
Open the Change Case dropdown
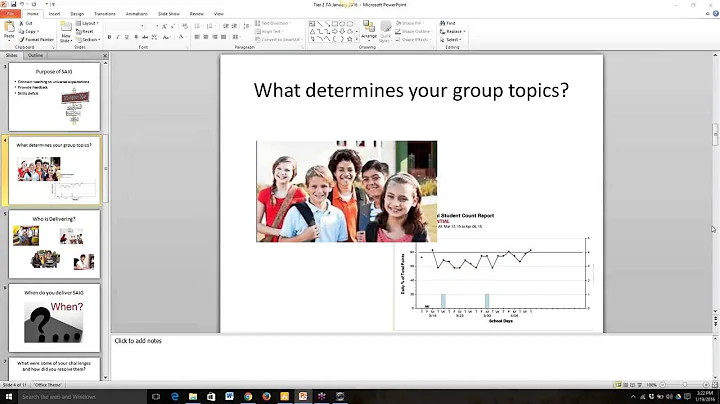[x=167, y=37]
